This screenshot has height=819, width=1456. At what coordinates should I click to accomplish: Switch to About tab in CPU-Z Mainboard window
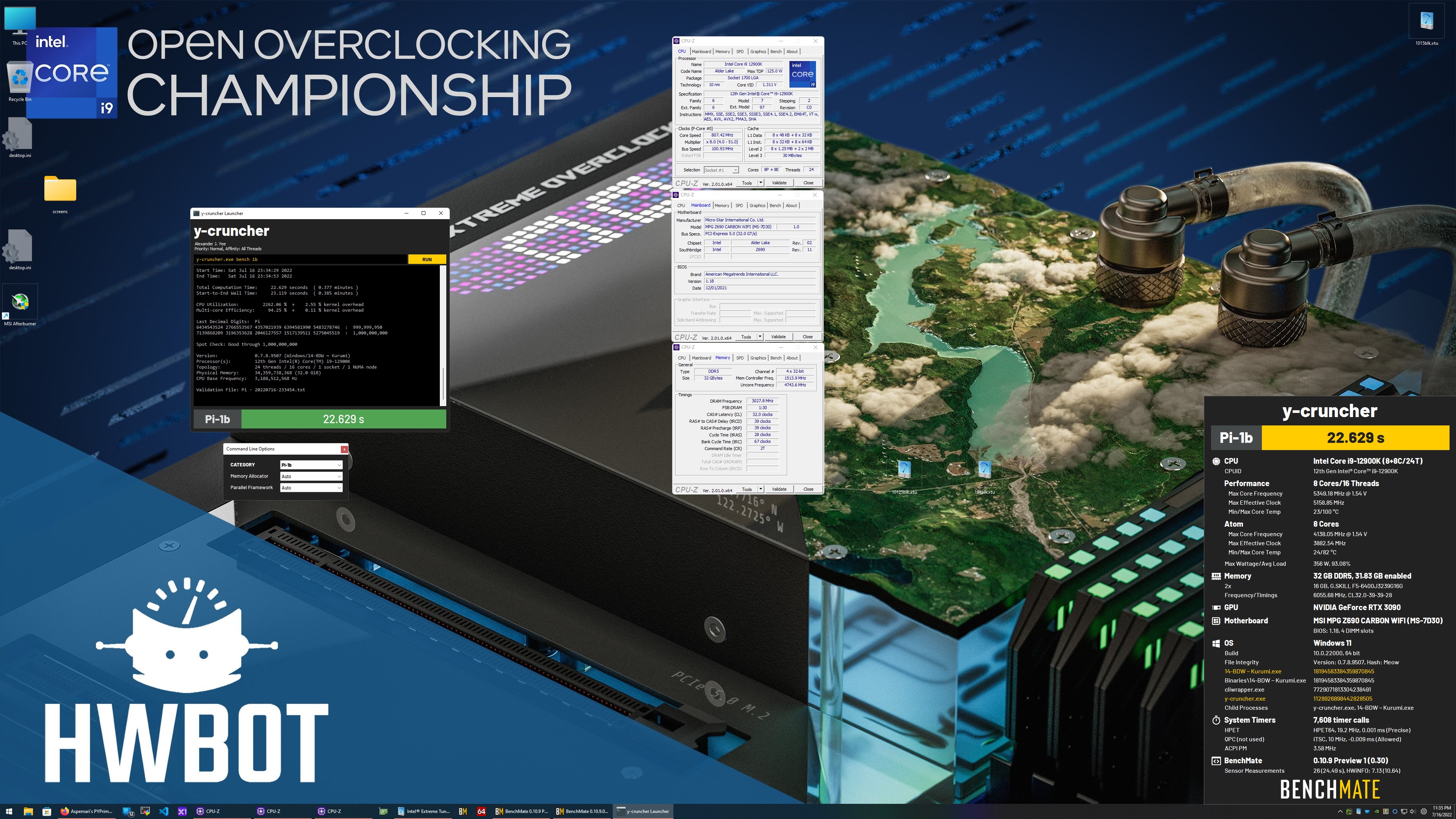791,205
